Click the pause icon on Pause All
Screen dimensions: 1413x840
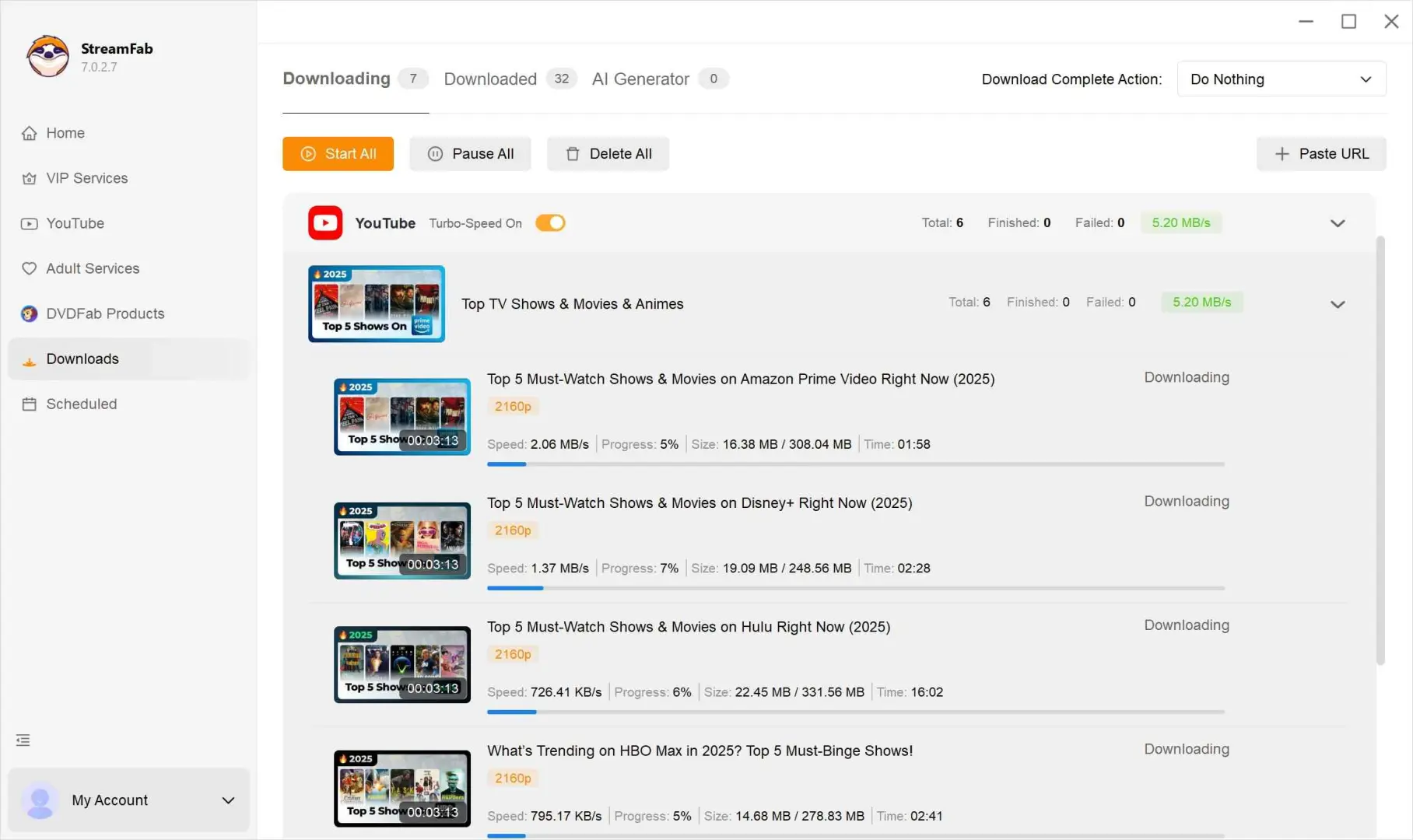(x=436, y=154)
